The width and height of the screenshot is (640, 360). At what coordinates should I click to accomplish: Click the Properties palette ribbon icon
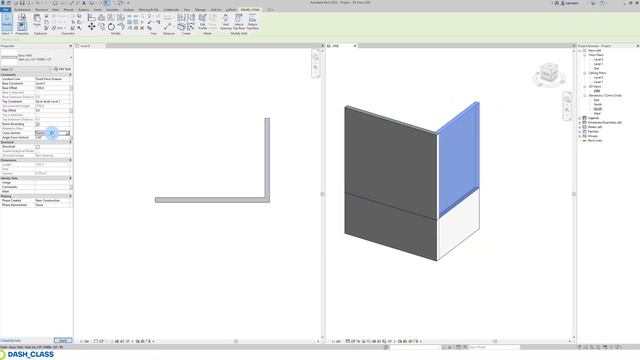click(x=22, y=27)
